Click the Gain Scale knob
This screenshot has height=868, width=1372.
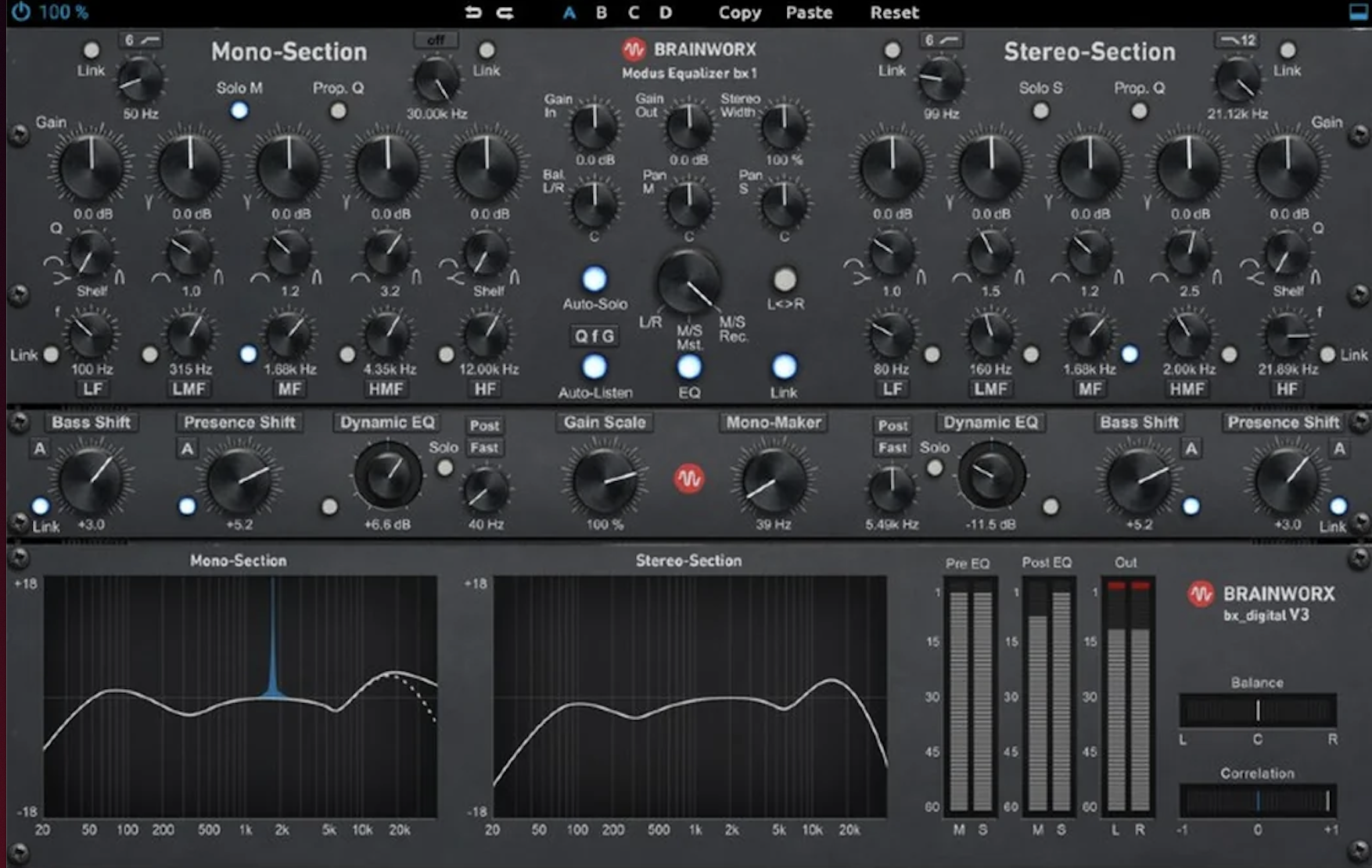click(x=604, y=480)
